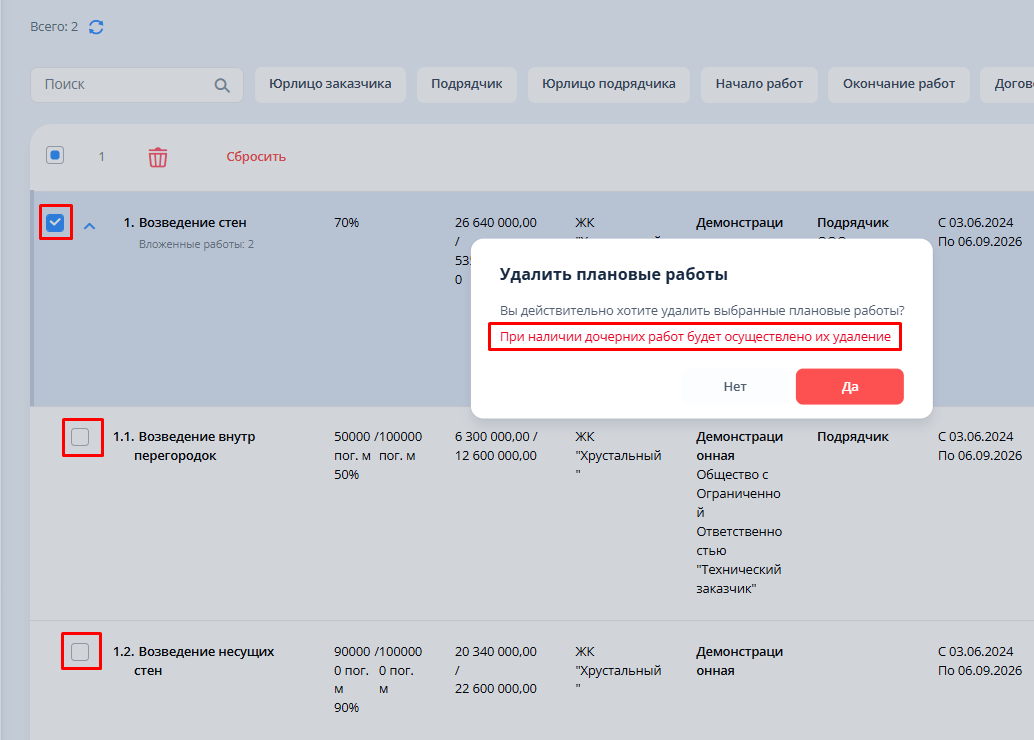Check the Возведение внутр перегородок checkbox
The image size is (1034, 740).
[x=81, y=437]
